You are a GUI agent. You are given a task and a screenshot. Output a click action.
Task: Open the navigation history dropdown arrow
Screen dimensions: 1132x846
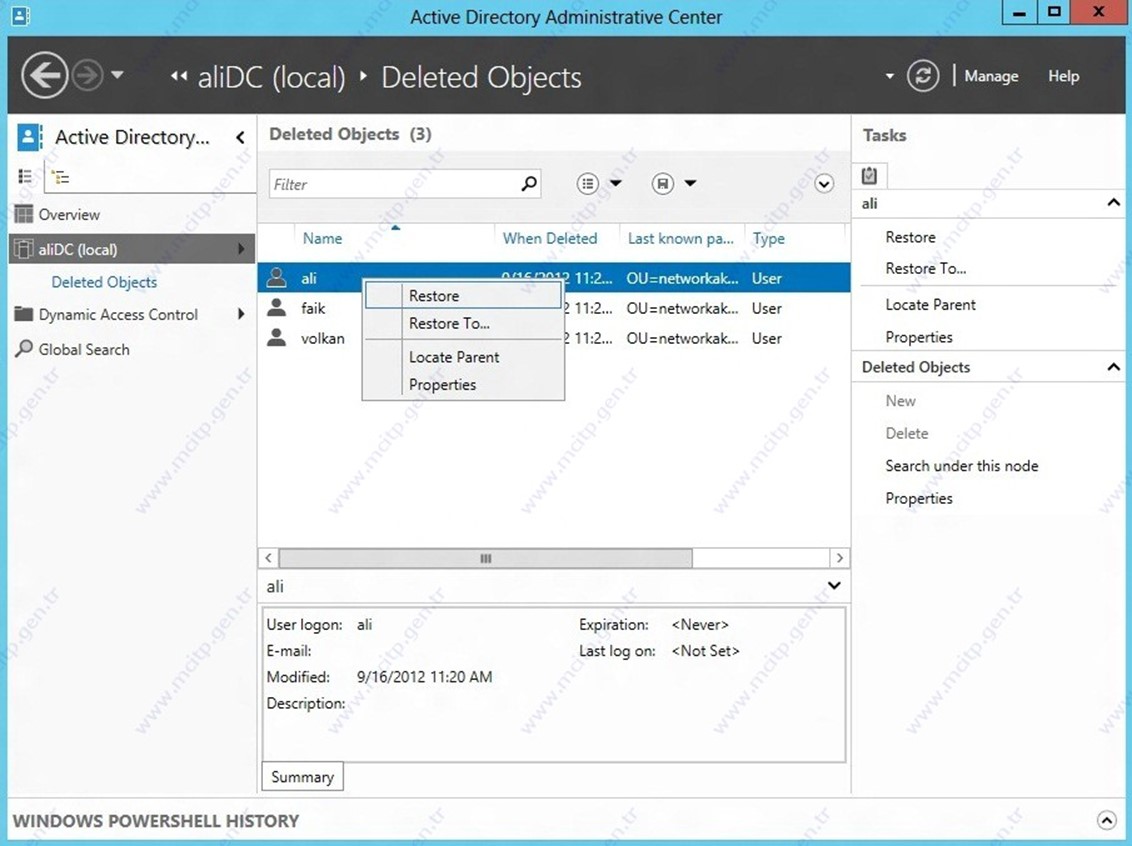(118, 74)
